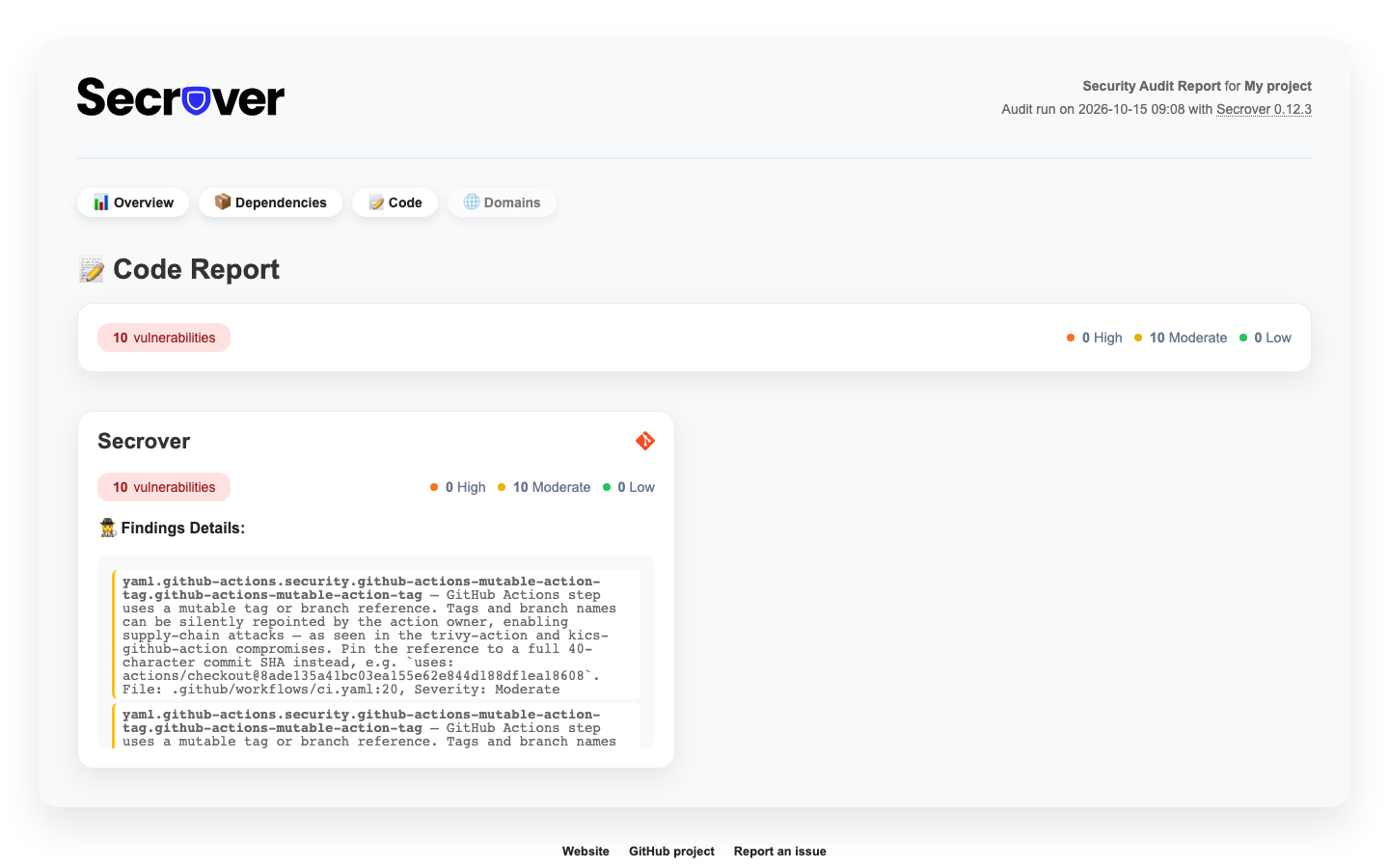Click the Secrover shield logo

point(180,97)
